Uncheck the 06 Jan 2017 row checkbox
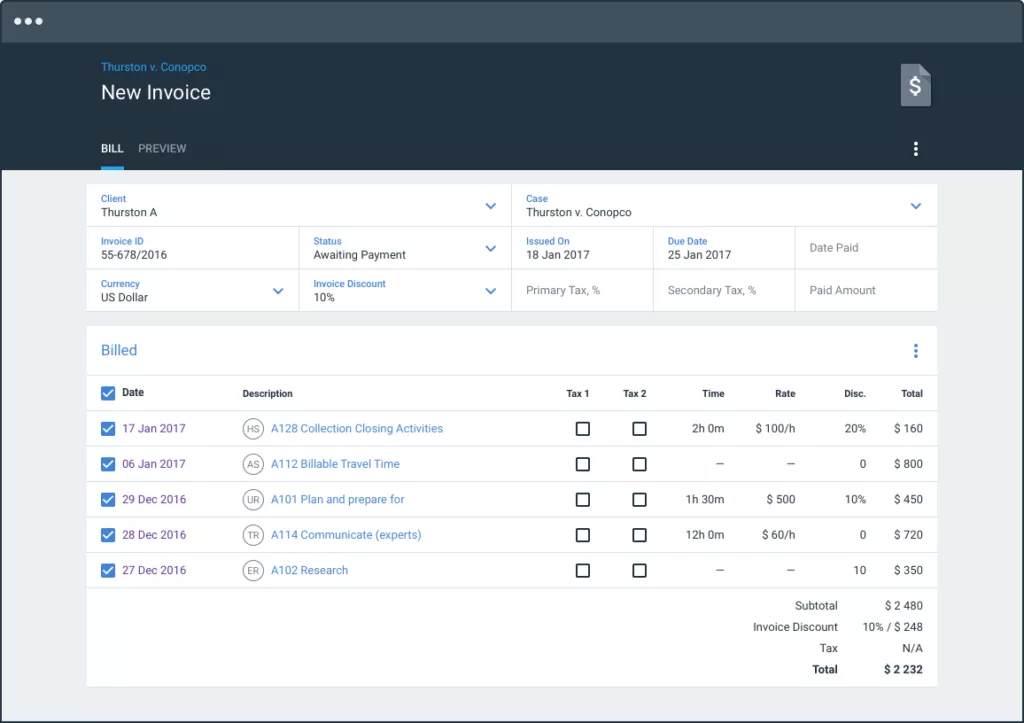Viewport: 1024px width, 723px height. [108, 464]
